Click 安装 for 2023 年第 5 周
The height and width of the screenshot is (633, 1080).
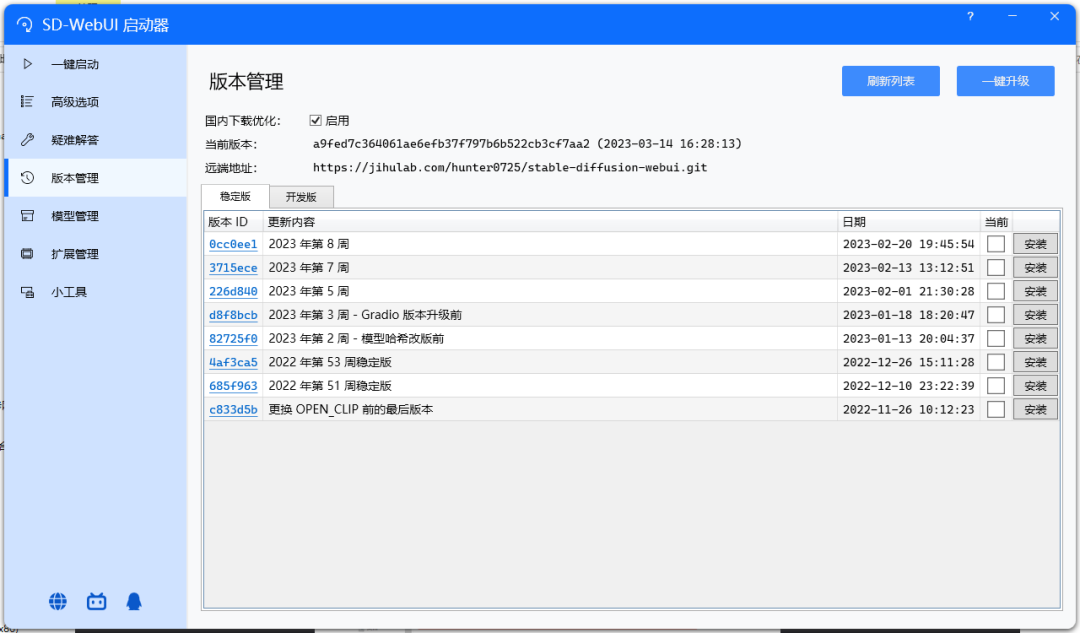[x=1035, y=291]
